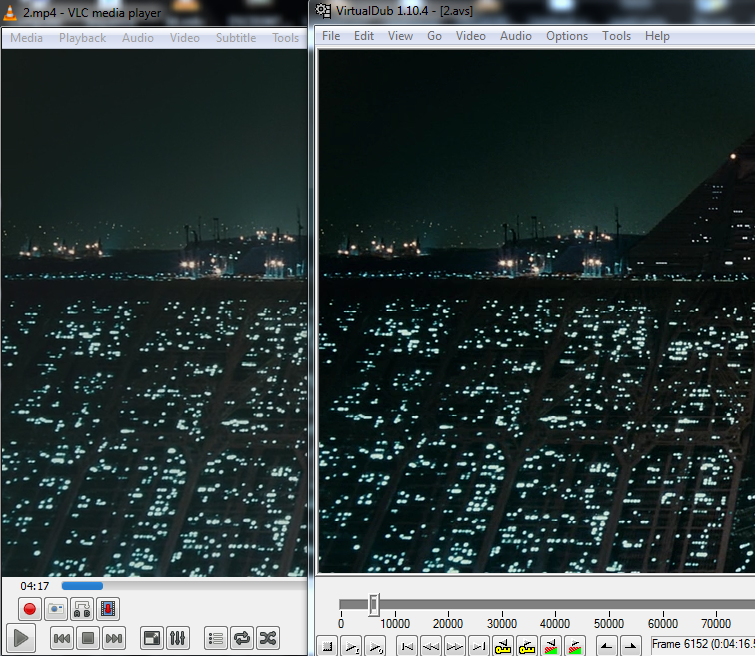Open VirtualDub View menu
This screenshot has width=755, height=656.
click(400, 36)
